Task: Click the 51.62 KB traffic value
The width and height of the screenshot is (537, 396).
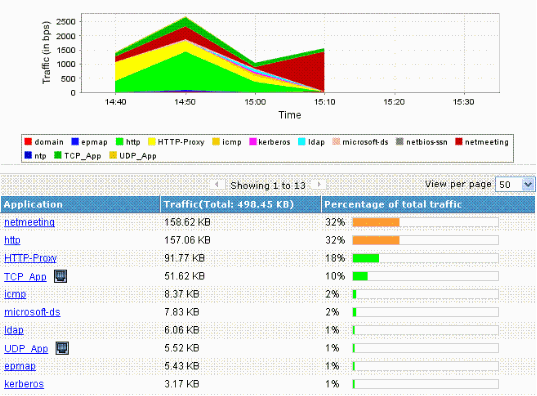Action: tap(185, 276)
